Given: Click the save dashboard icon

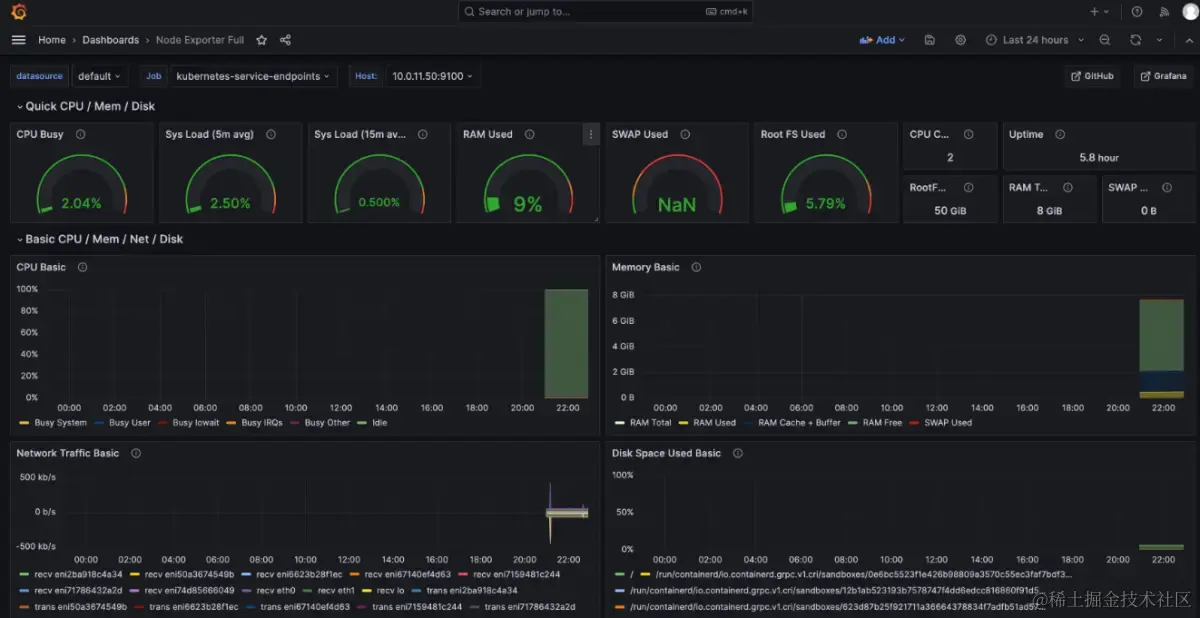Looking at the screenshot, I should pyautogui.click(x=930, y=40).
